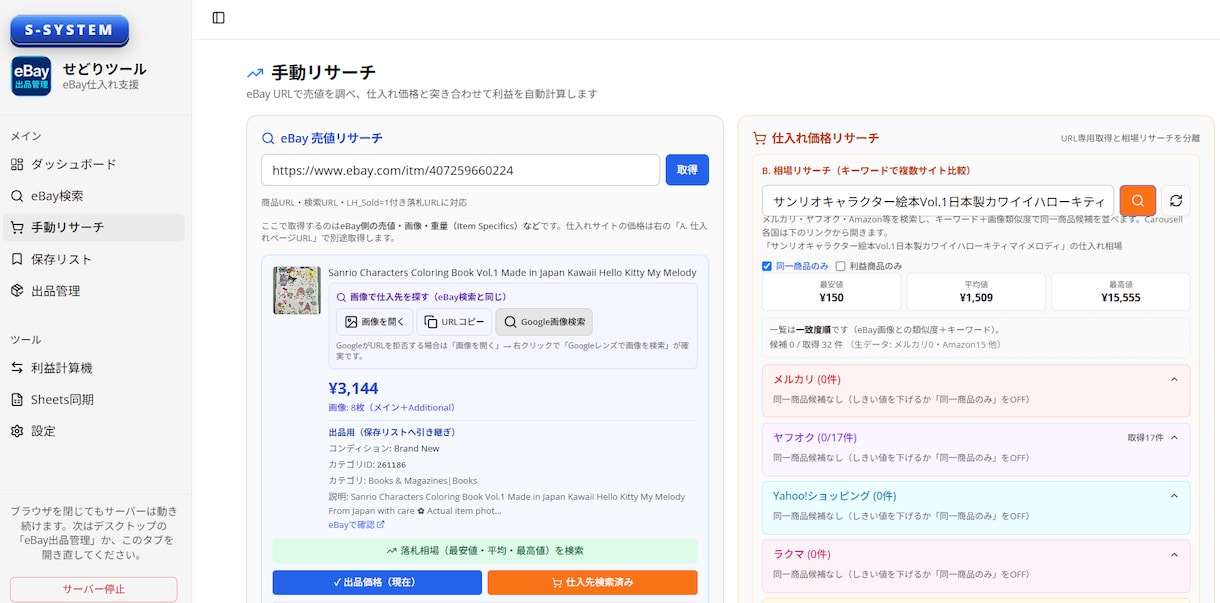The height and width of the screenshot is (603, 1220).
Task: Click the 利益計算機 arrows icon
Action: point(17,368)
